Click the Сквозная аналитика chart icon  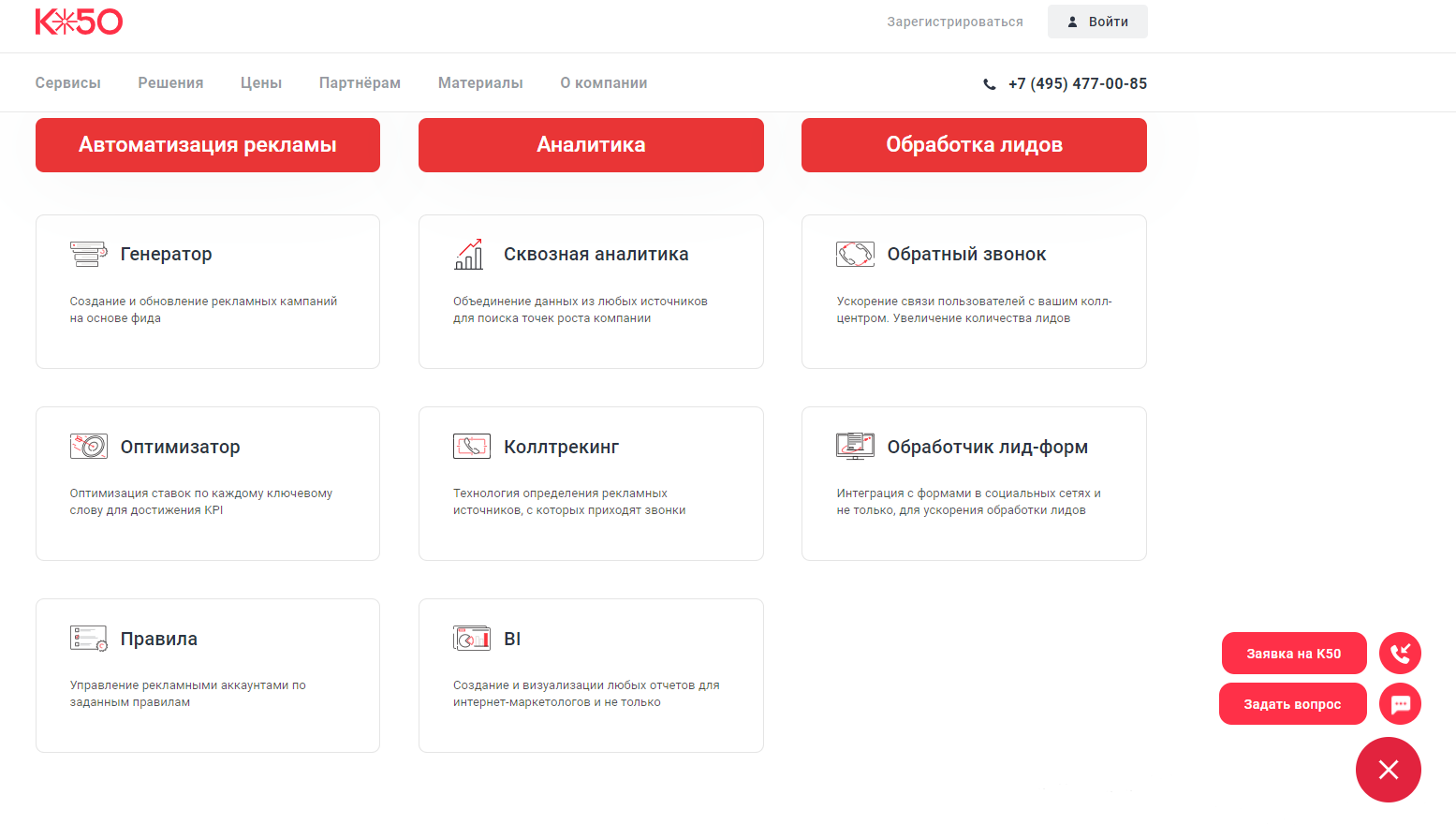pos(469,254)
